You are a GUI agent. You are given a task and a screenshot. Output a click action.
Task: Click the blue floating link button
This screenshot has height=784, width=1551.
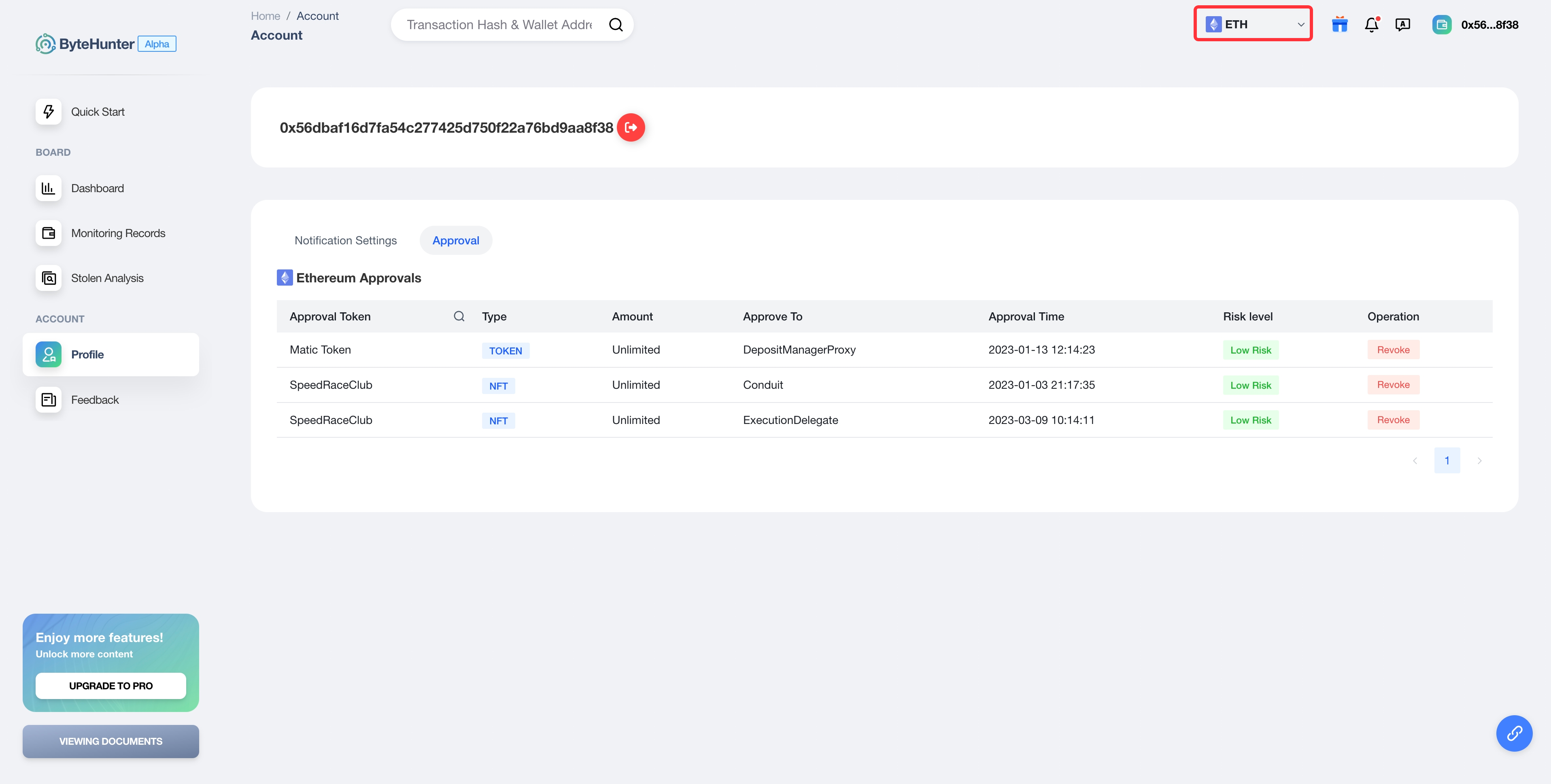pos(1514,733)
